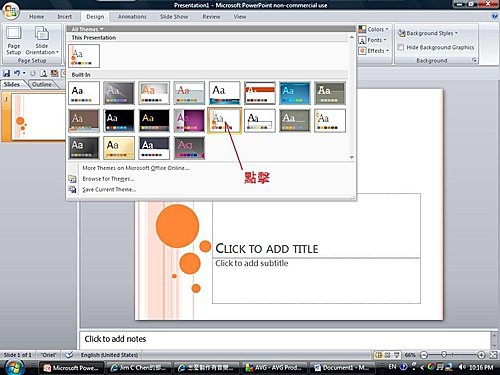Switch to the Outline pane tab
The width and height of the screenshot is (500, 375).
coord(42,84)
